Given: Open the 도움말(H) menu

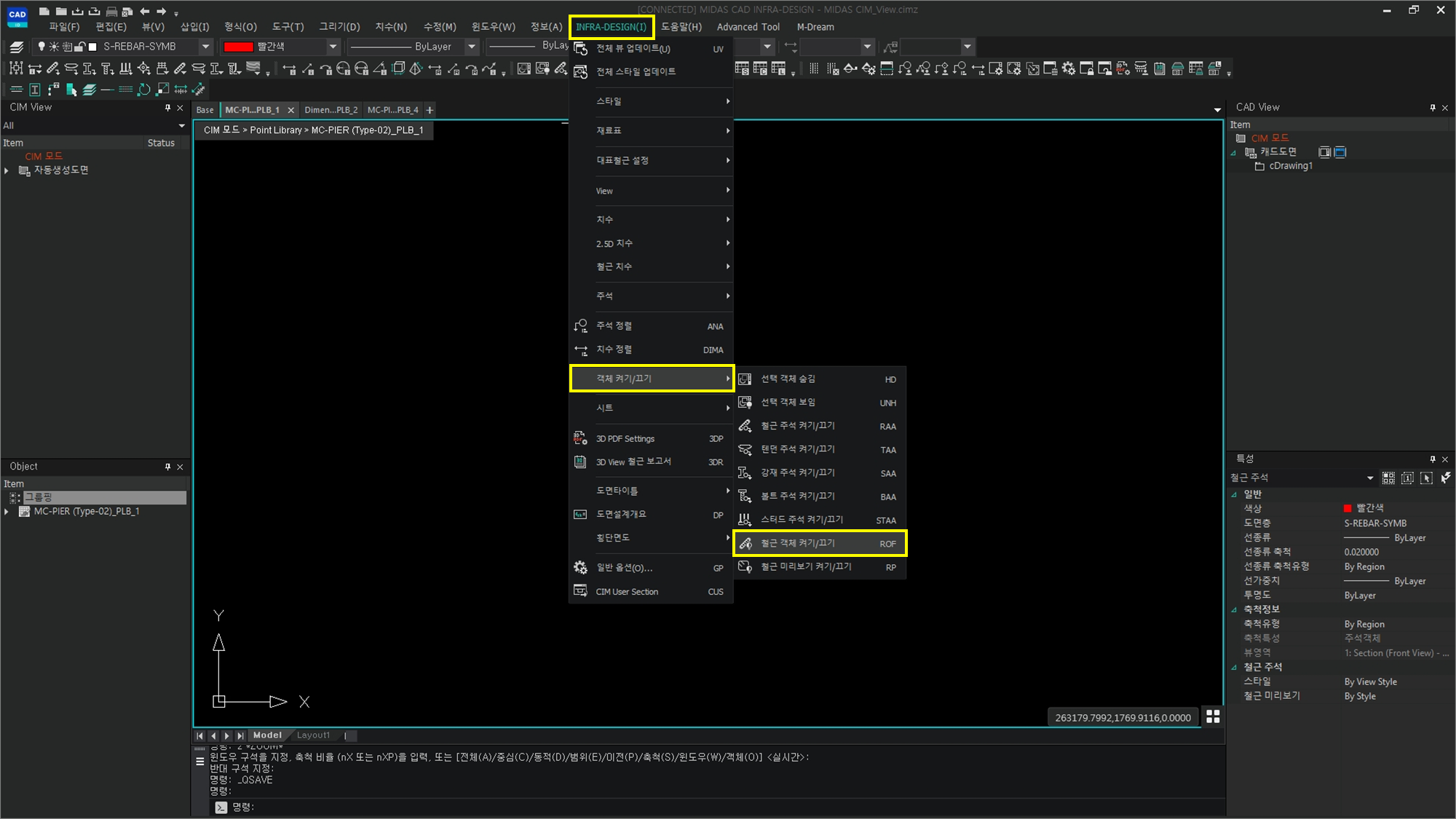Looking at the screenshot, I should 681,27.
